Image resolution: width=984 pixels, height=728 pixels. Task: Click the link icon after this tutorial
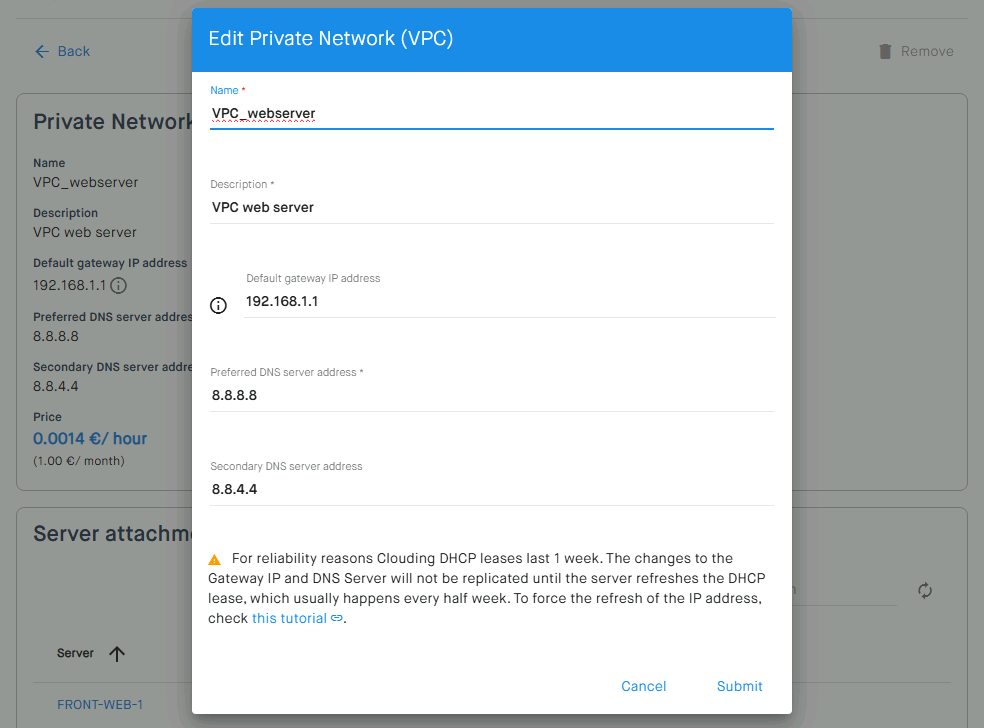pos(337,618)
